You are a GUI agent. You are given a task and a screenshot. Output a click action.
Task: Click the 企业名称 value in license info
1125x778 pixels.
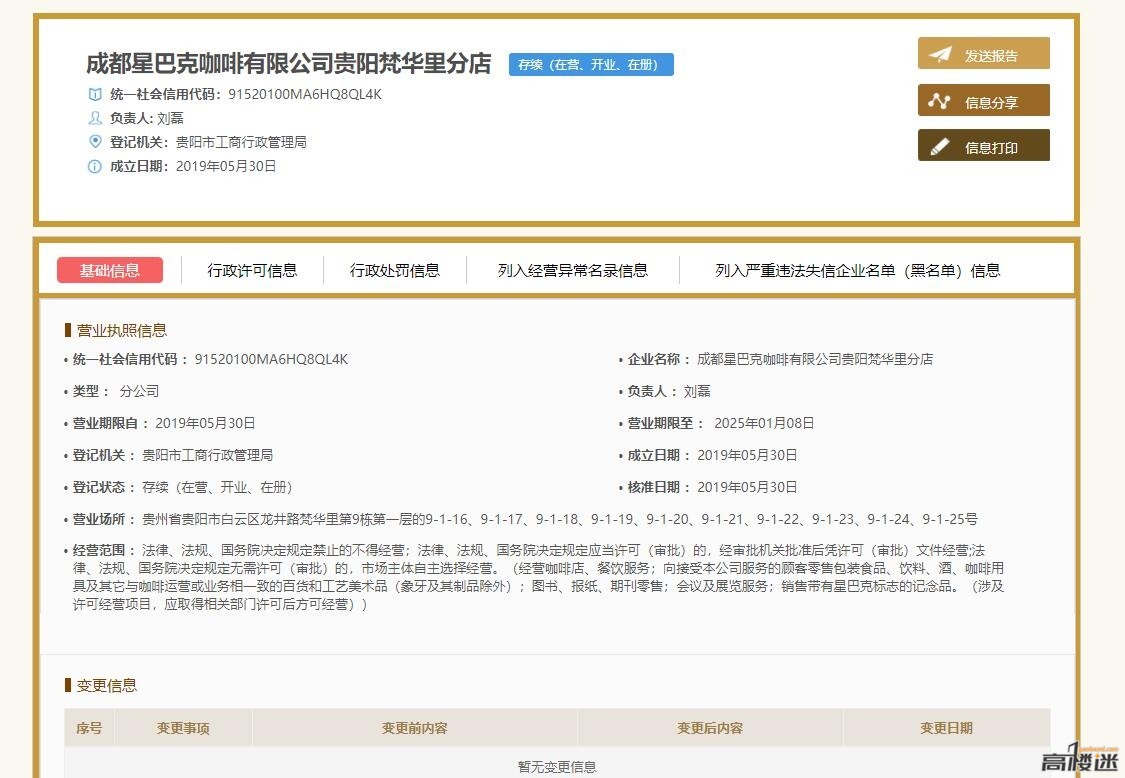[815, 359]
